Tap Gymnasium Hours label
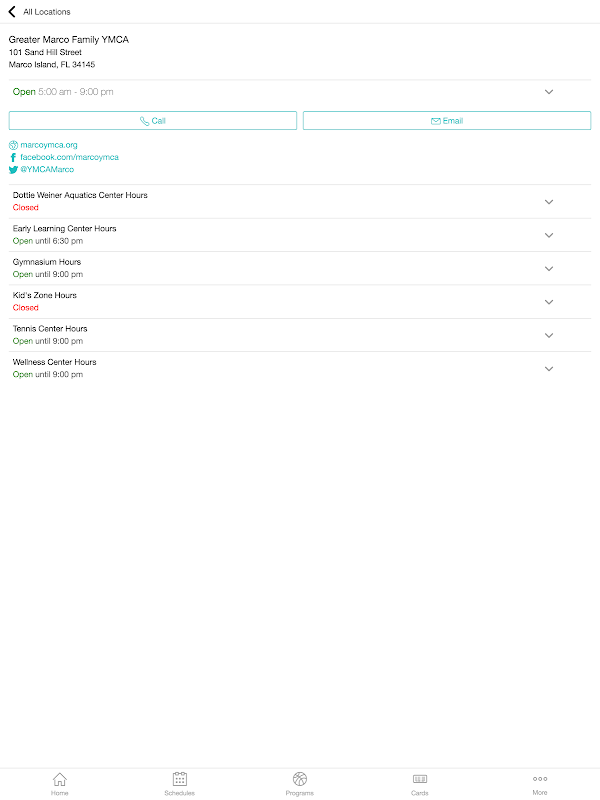This screenshot has width=600, height=800. click(47, 262)
